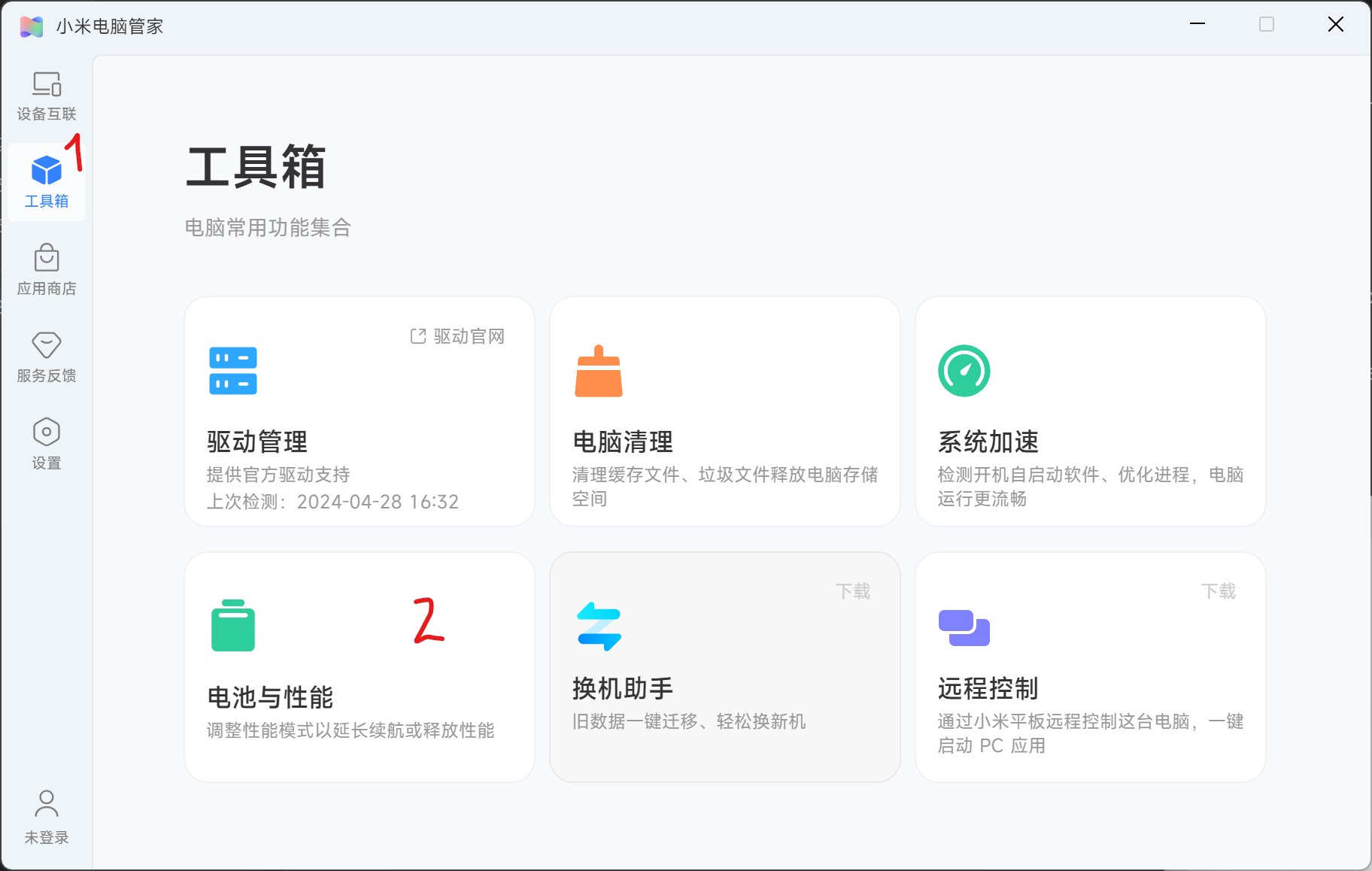Viewport: 1372px width, 871px height.
Task: Click 下载 on the 远程控制 card
Action: click(1219, 591)
